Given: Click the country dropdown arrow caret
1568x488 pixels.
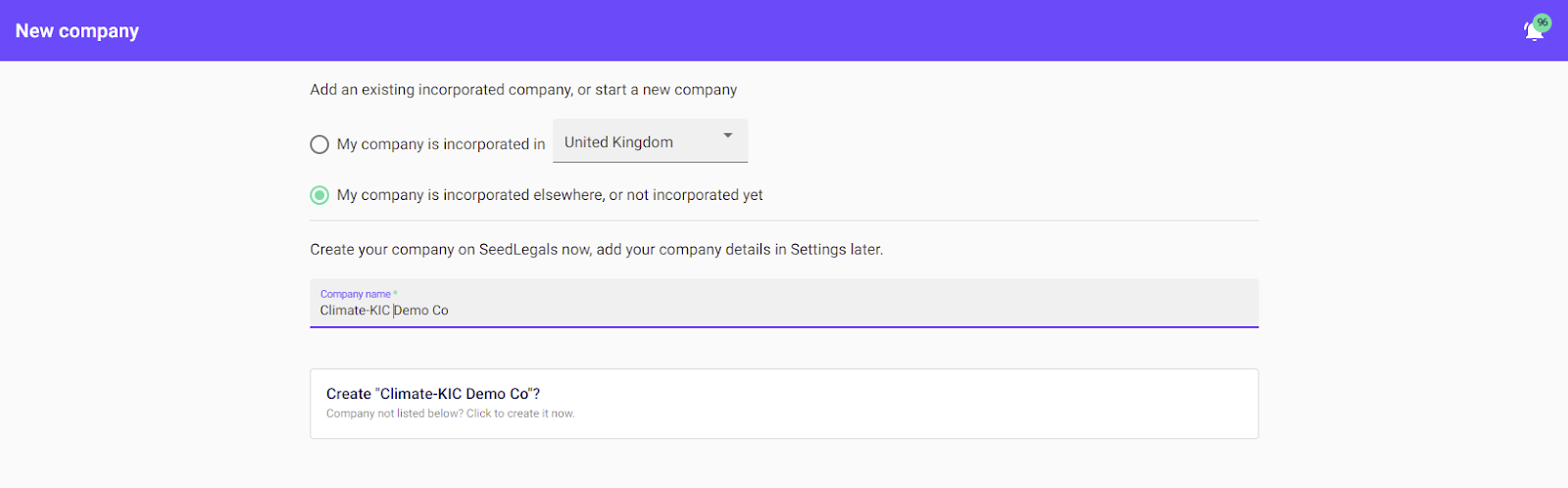Looking at the screenshot, I should click(728, 135).
